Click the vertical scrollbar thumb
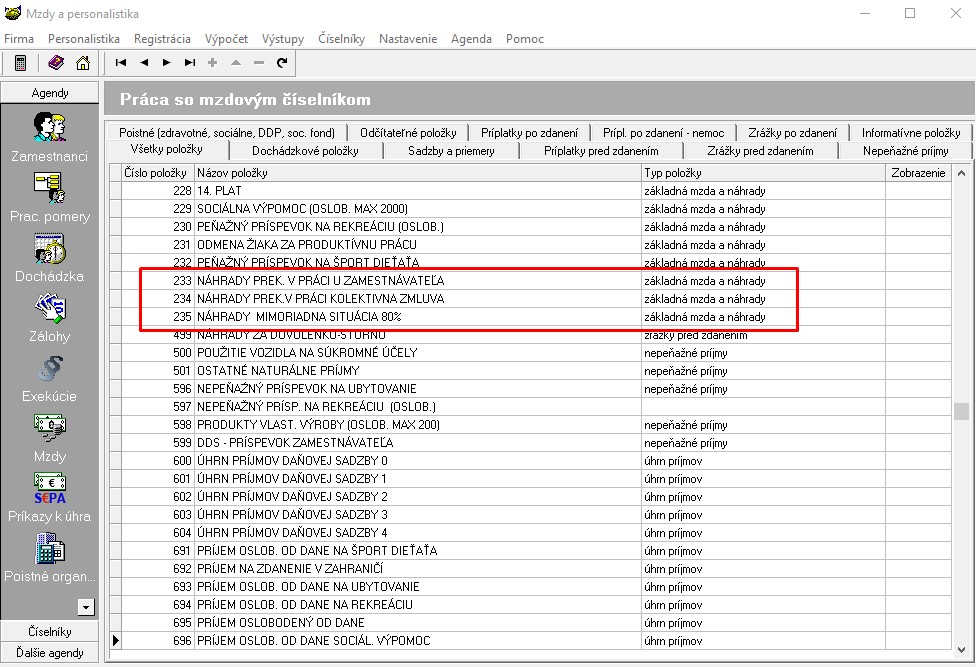 coord(961,411)
